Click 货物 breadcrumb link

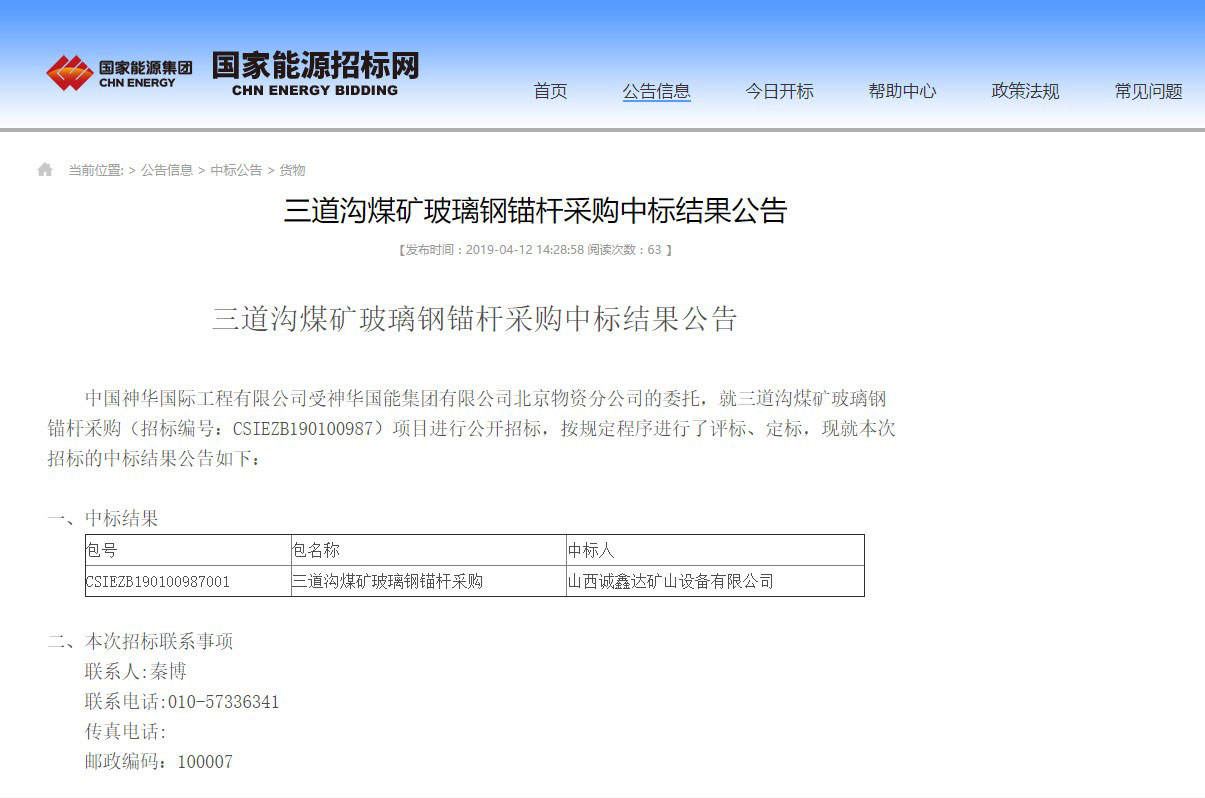[292, 170]
